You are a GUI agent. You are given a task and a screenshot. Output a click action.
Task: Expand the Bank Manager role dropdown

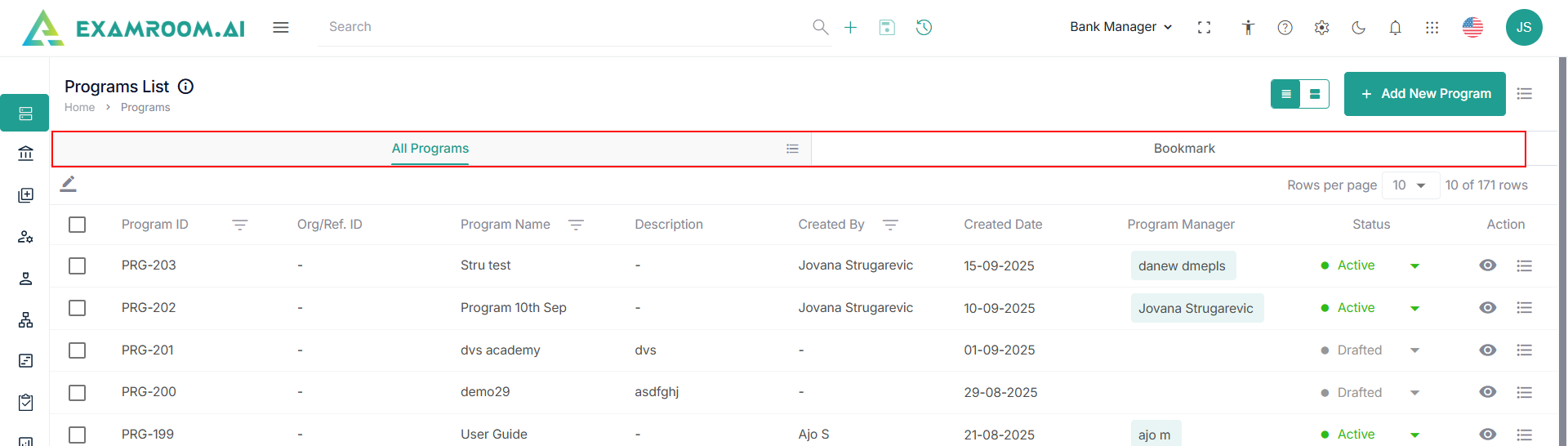point(1120,27)
